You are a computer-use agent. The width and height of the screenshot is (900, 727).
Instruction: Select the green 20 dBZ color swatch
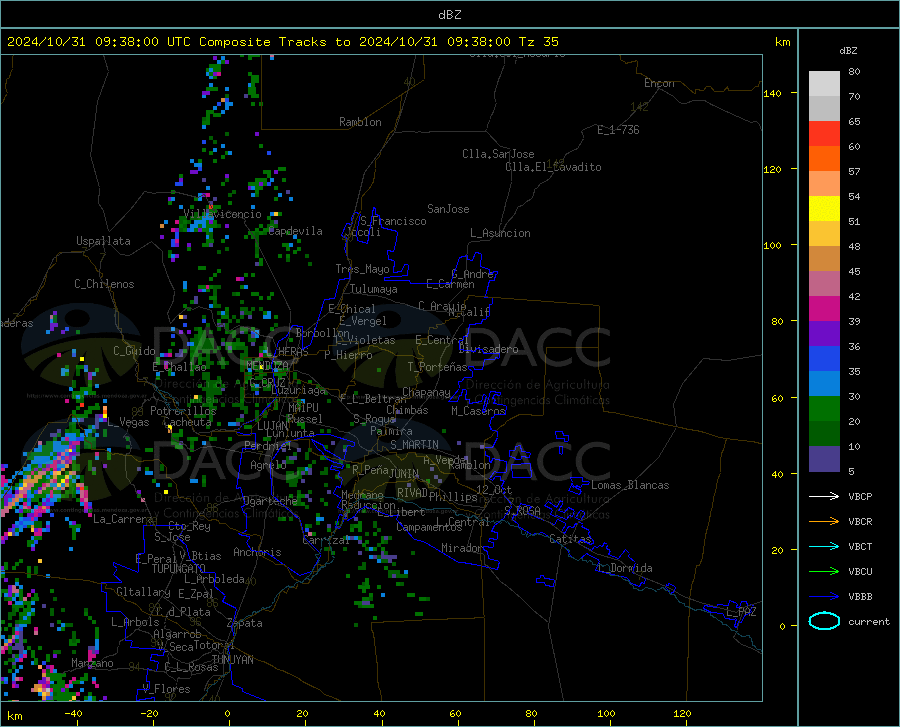[x=824, y=409]
